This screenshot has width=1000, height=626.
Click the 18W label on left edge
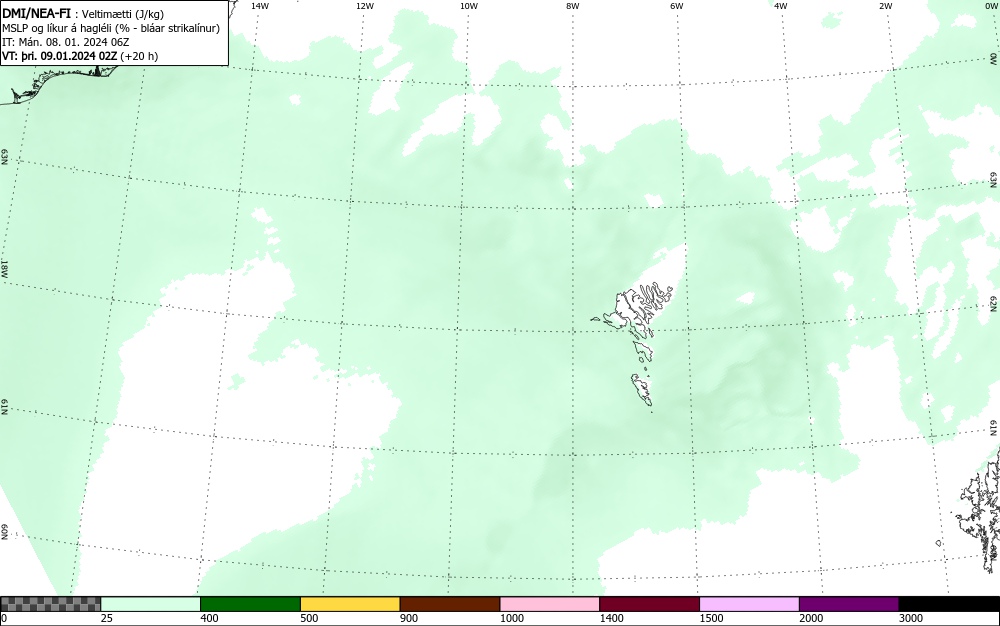(x=4, y=268)
